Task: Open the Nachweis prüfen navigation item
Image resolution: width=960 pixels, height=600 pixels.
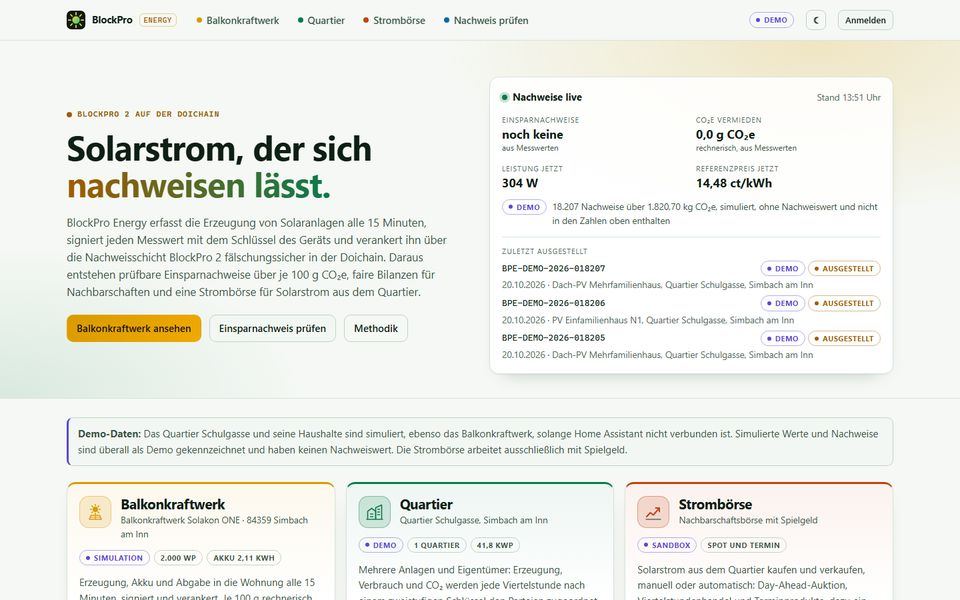Action: [486, 20]
